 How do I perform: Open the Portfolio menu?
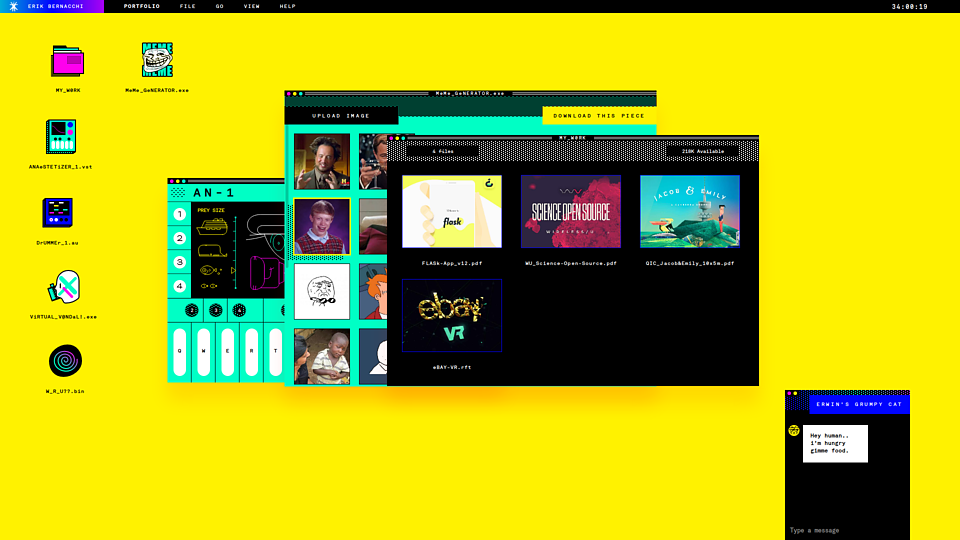(x=141, y=6)
